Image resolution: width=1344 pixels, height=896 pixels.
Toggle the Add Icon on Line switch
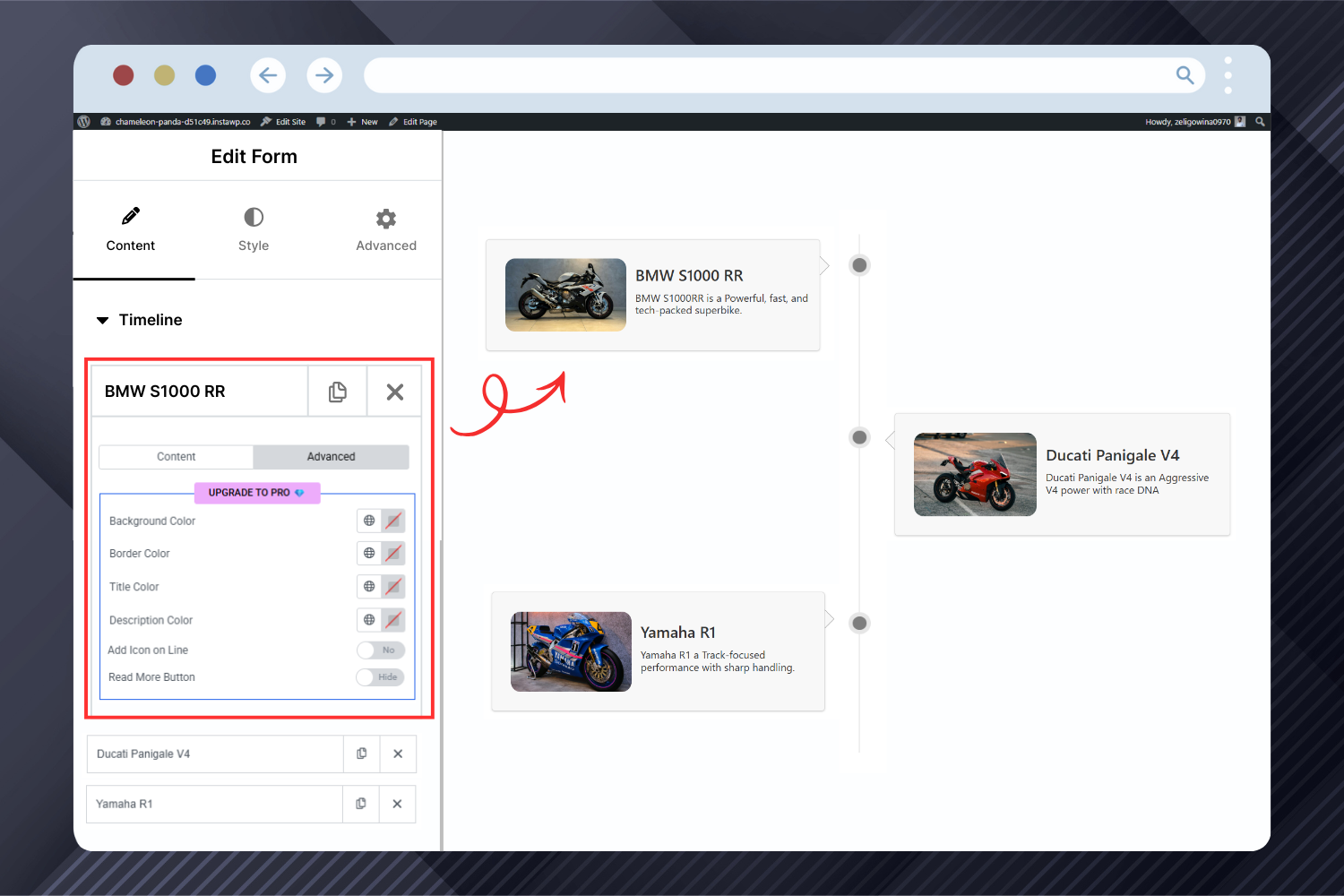point(381,650)
